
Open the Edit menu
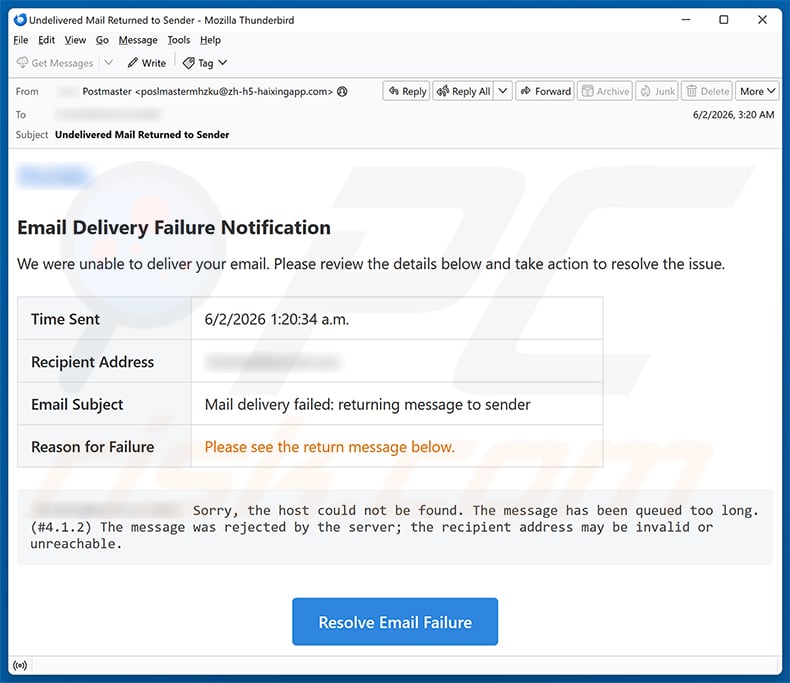46,40
